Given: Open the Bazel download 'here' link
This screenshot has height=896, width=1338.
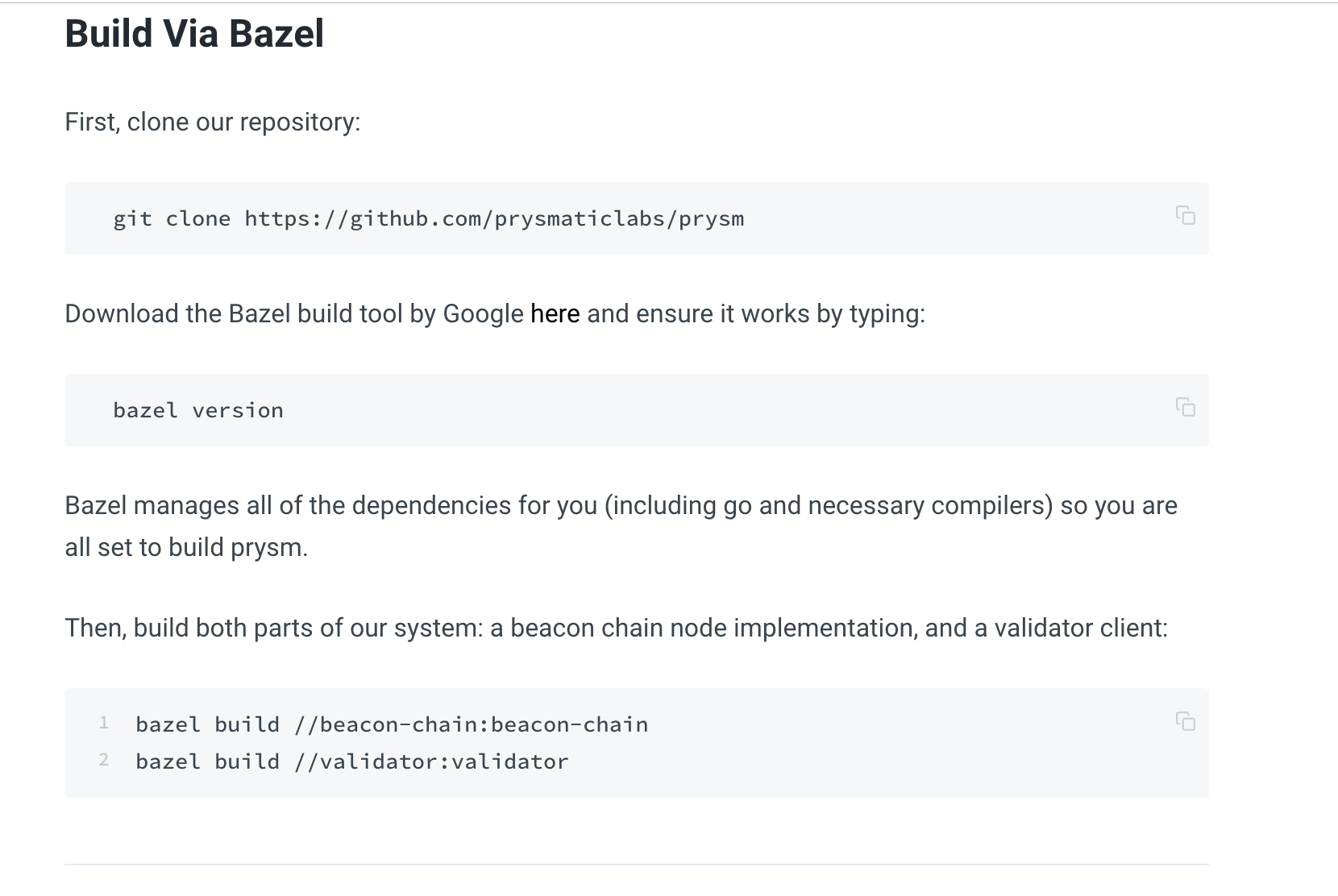Looking at the screenshot, I should click(x=554, y=313).
